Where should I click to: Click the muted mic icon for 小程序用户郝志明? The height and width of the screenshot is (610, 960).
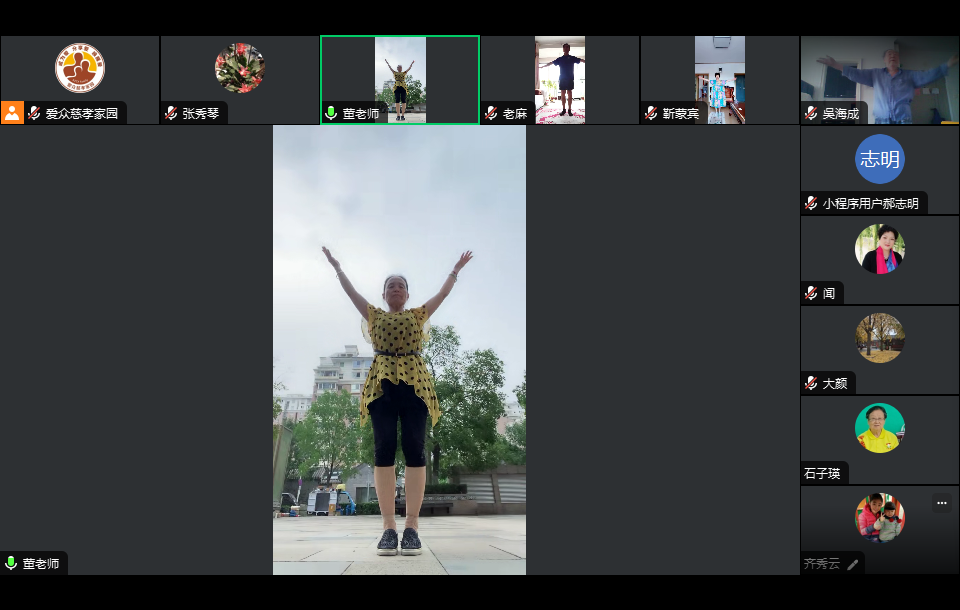(x=811, y=204)
